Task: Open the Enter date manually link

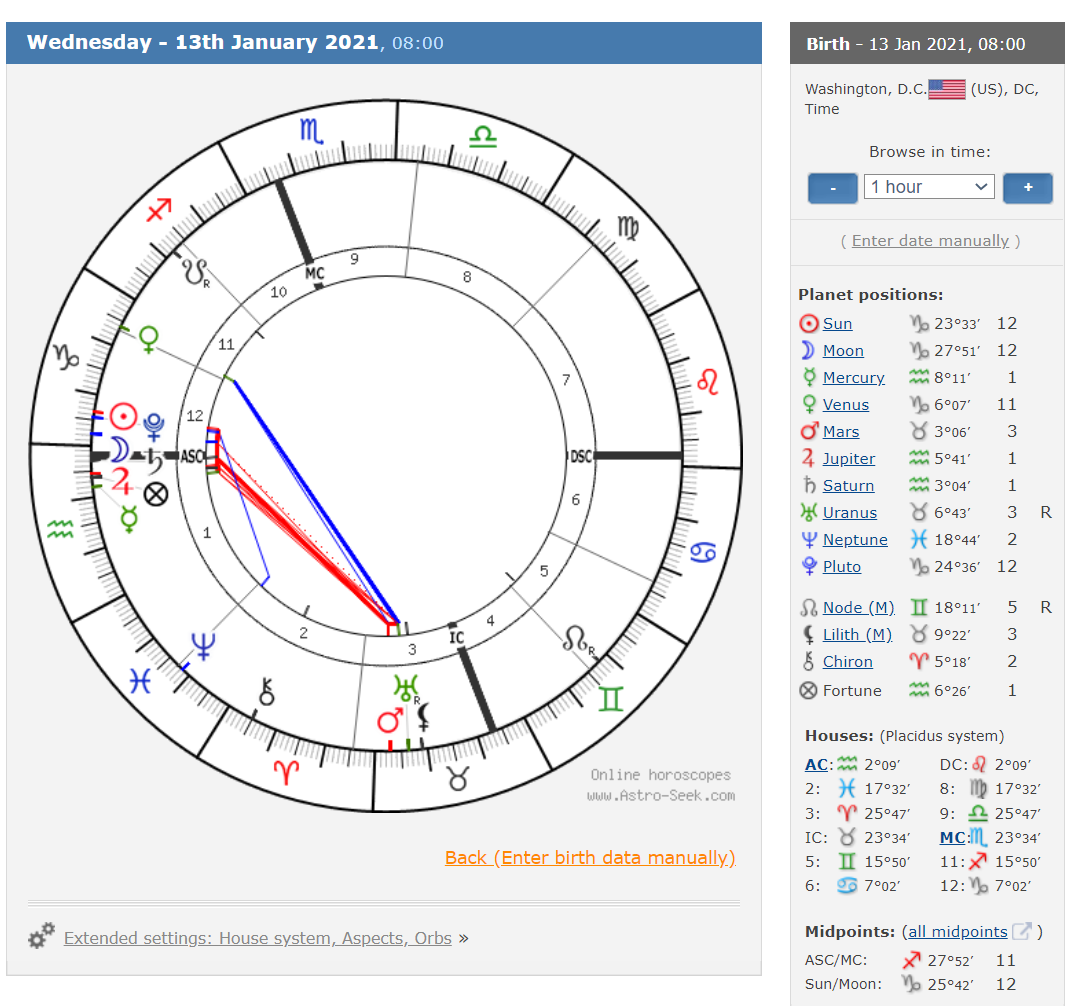Action: [x=930, y=240]
